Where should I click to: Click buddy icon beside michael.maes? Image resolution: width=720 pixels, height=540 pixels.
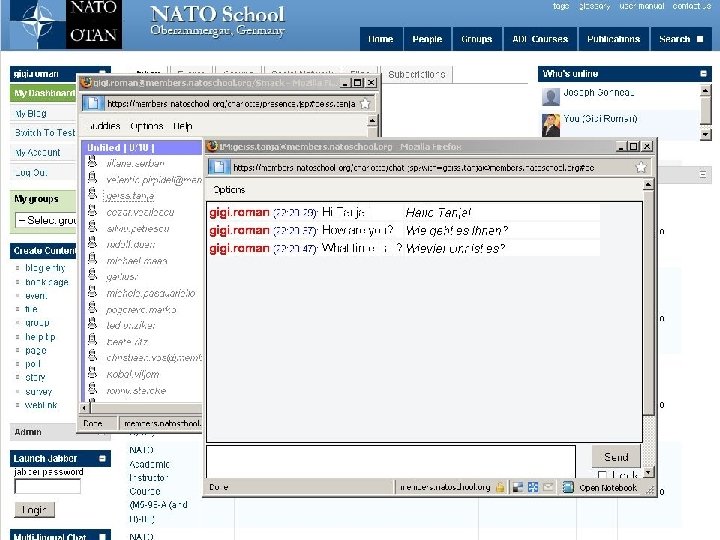click(x=92, y=259)
